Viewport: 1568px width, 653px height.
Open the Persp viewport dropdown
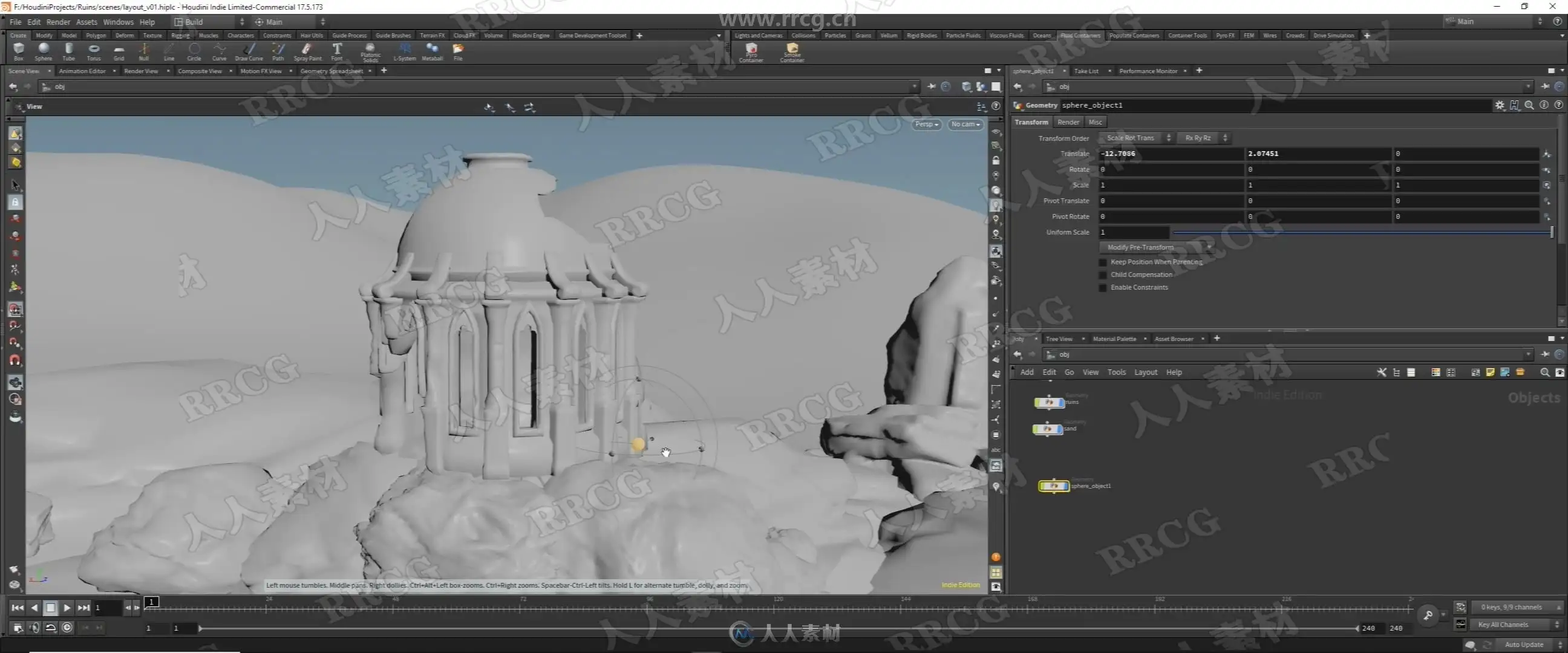pyautogui.click(x=926, y=124)
